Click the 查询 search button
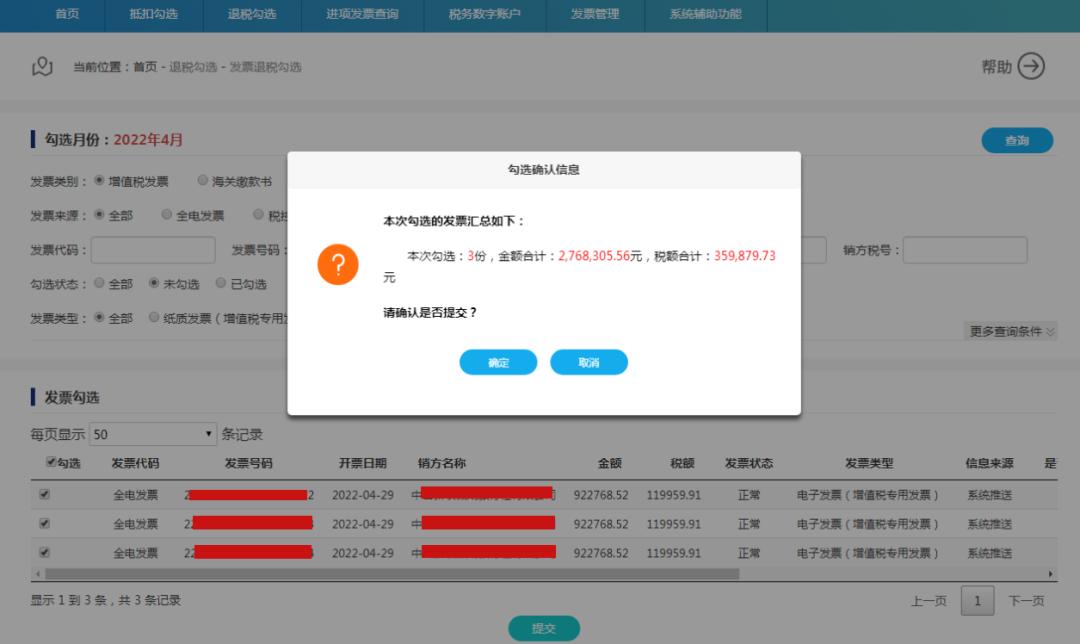 click(1017, 140)
